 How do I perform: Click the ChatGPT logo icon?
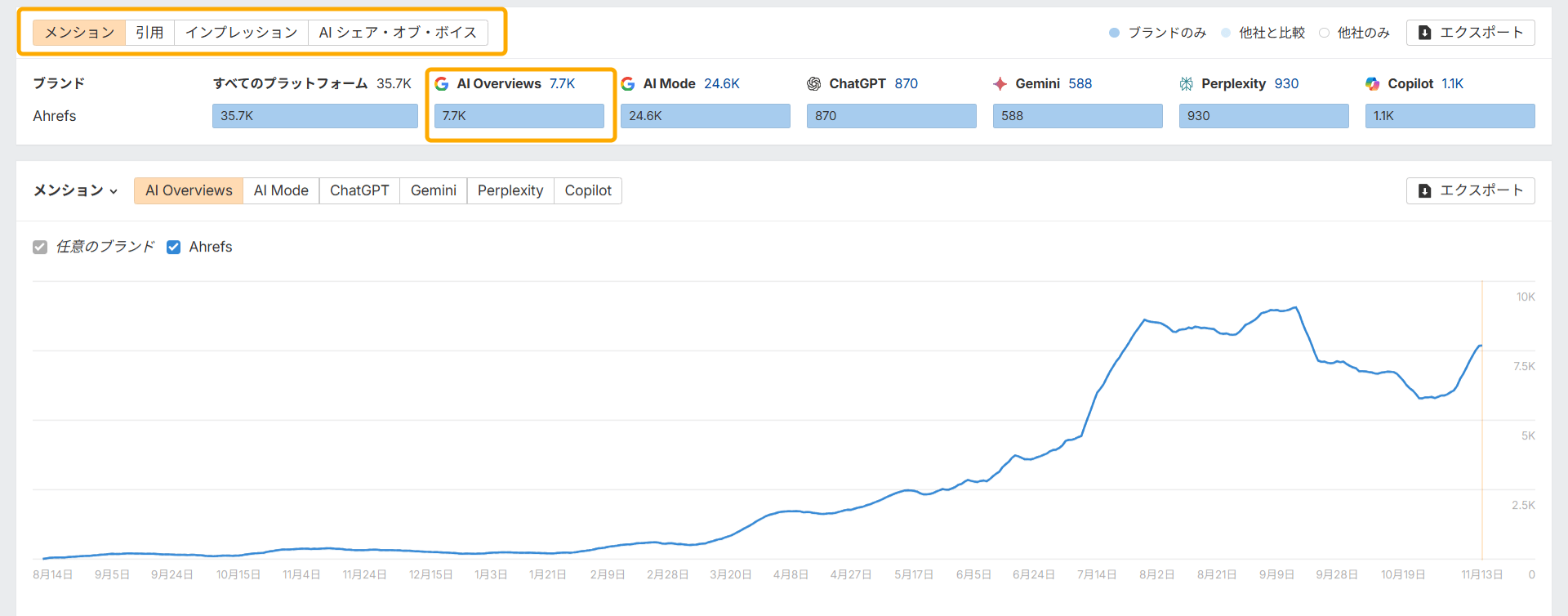pos(814,84)
